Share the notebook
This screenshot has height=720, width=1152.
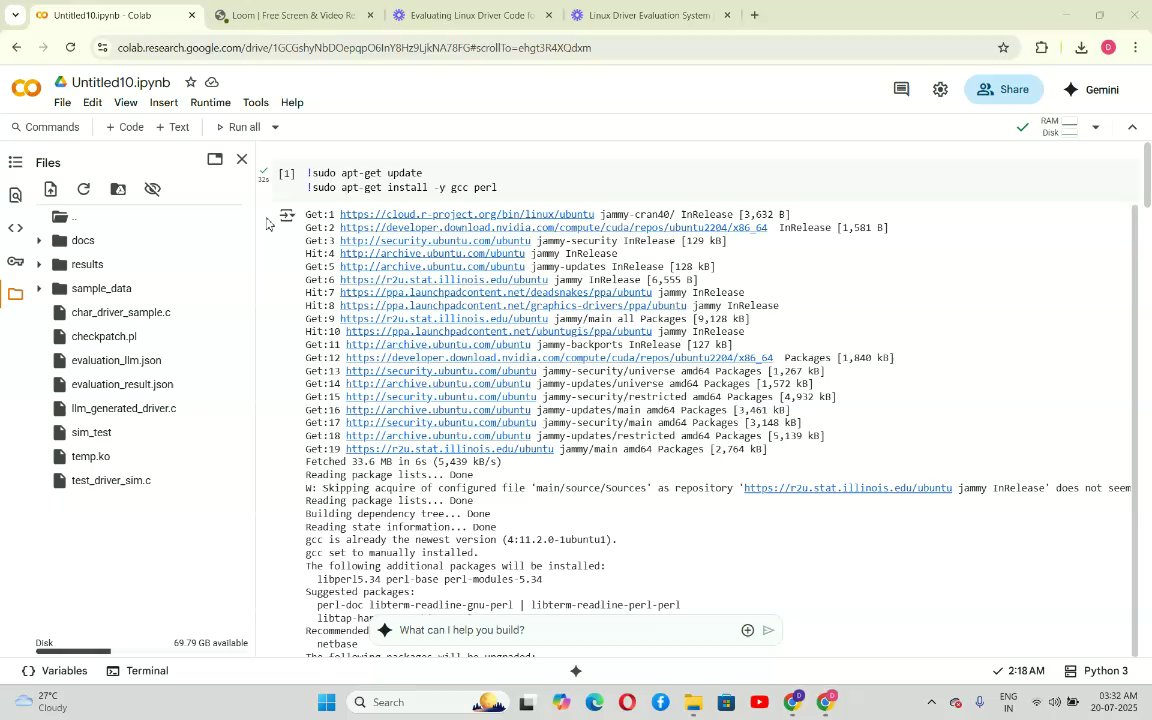[1003, 90]
